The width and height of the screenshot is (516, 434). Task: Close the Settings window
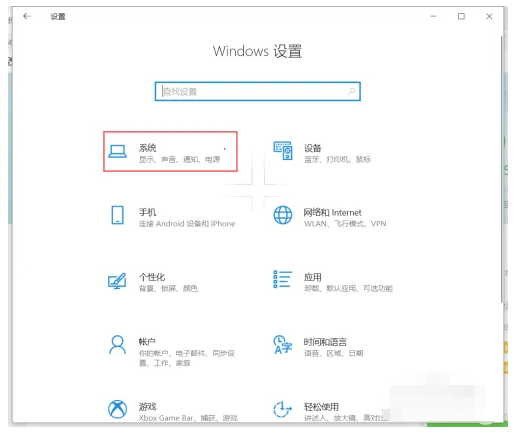(489, 16)
